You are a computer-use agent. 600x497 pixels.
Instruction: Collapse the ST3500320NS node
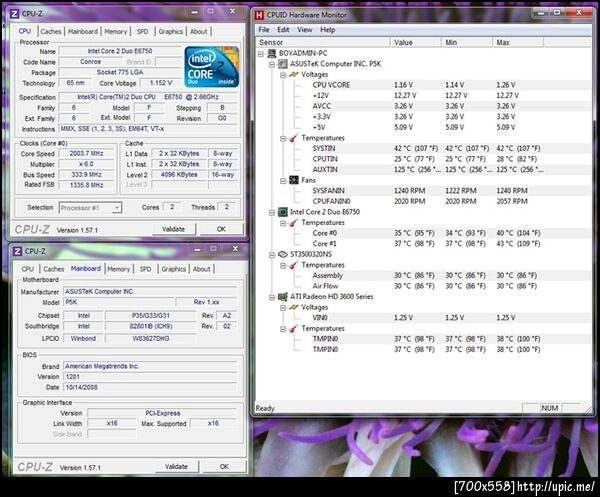point(272,255)
